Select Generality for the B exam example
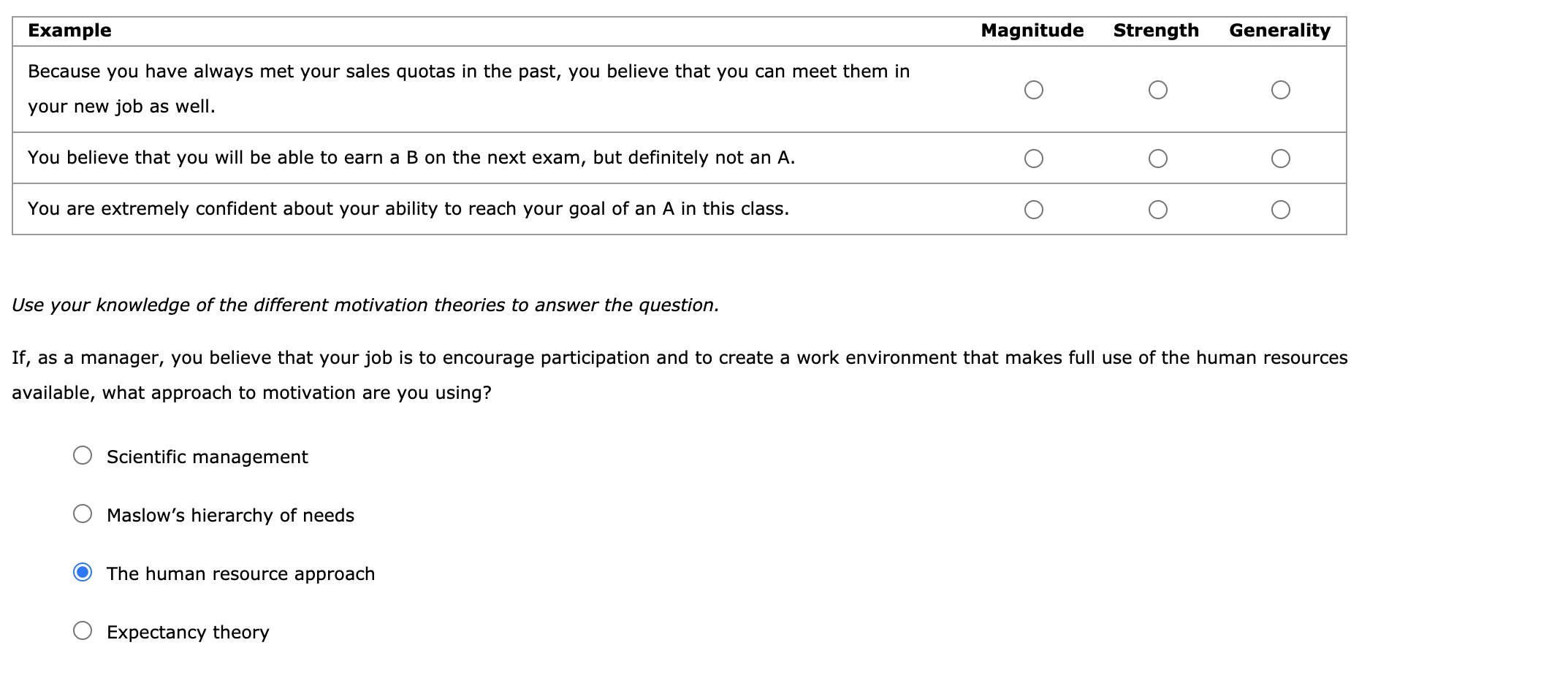The height and width of the screenshot is (694, 1568). coord(1280,157)
